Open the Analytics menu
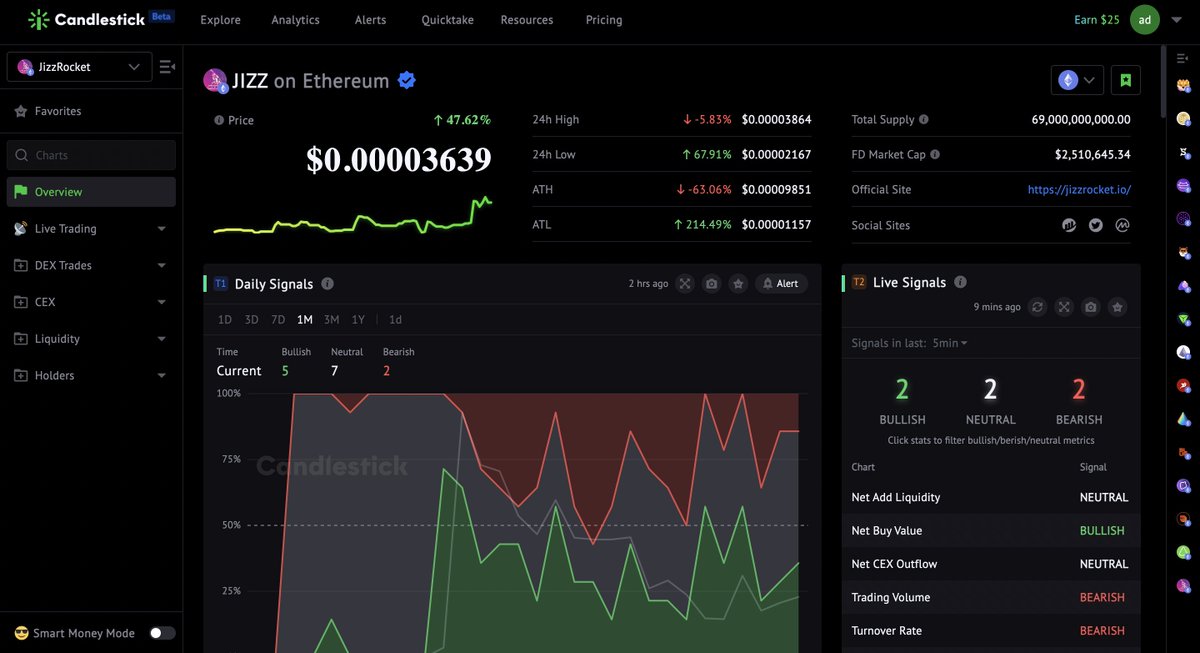This screenshot has width=1200, height=653. [295, 20]
